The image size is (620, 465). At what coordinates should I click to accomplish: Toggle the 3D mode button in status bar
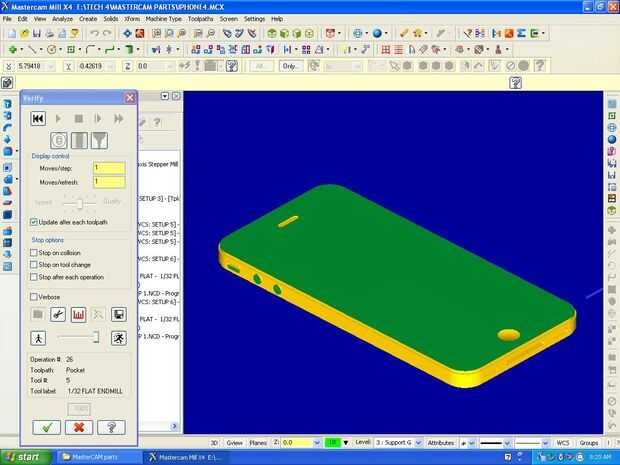(x=214, y=443)
